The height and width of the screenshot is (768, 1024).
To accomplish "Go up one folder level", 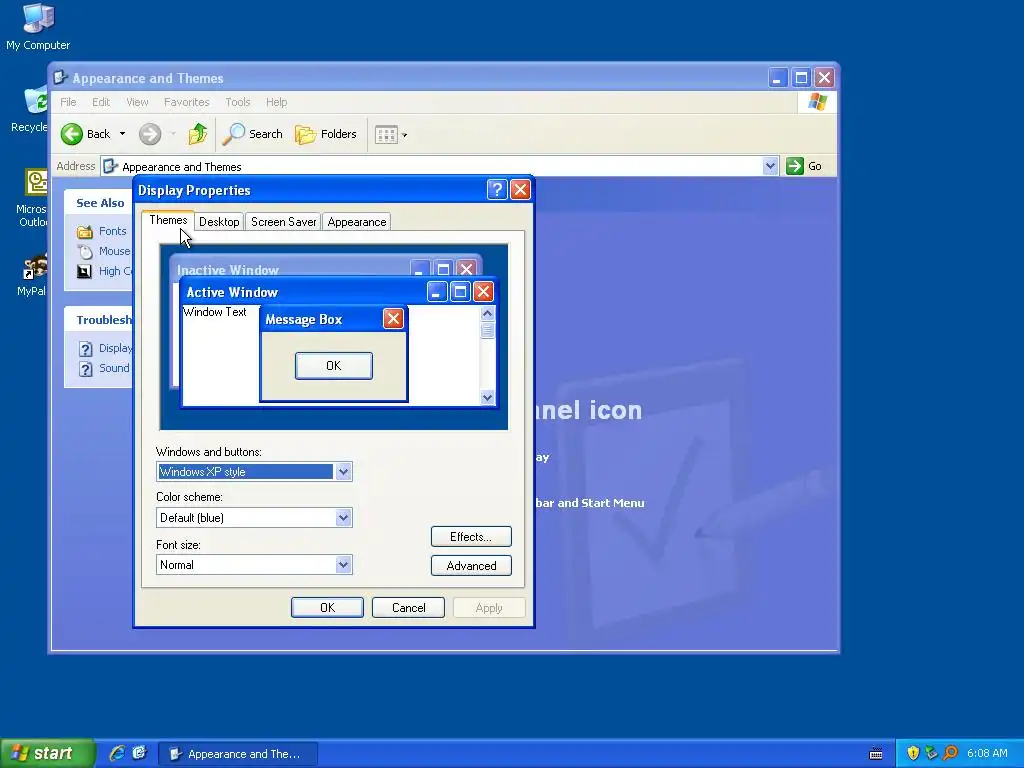I will coord(197,135).
